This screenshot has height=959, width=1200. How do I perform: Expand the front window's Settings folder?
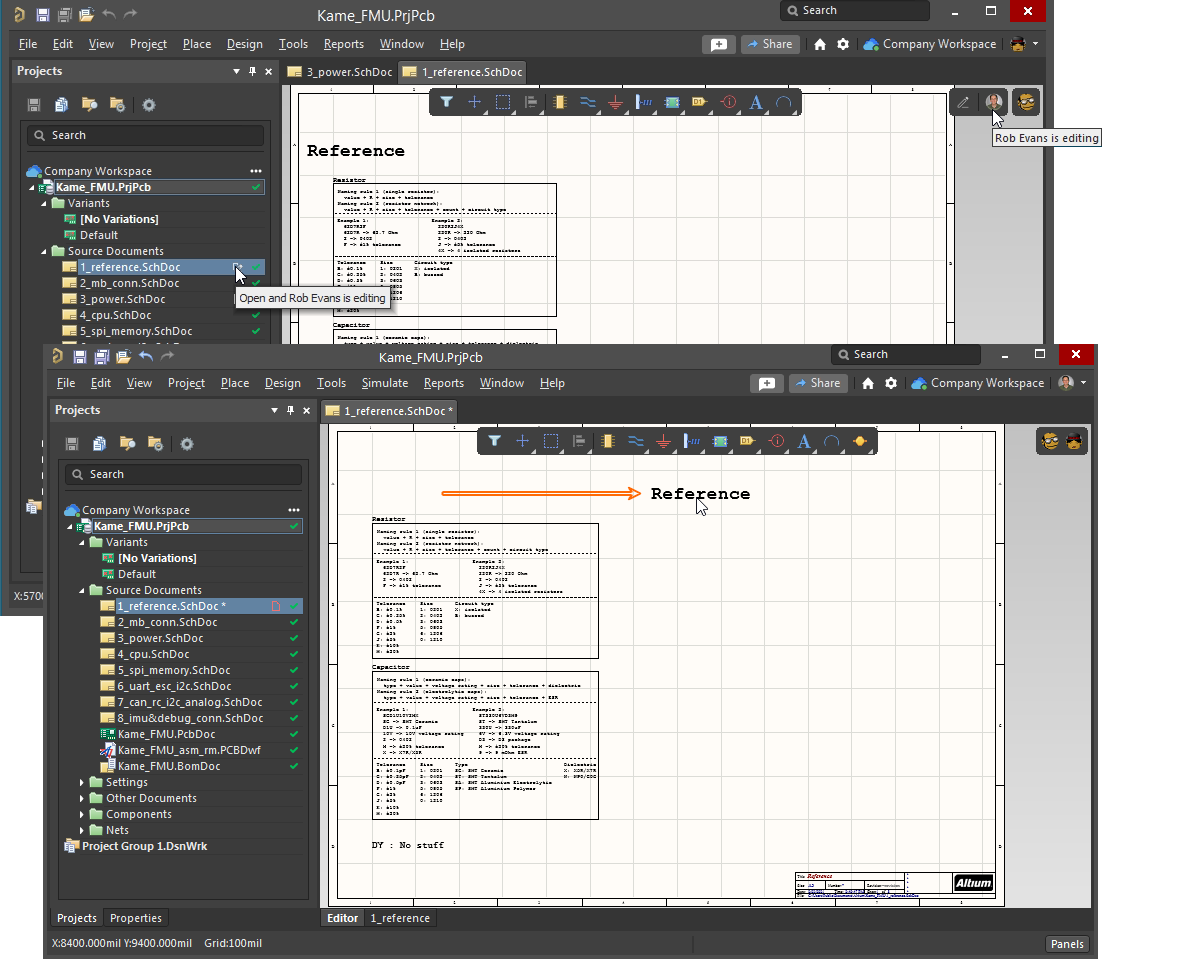point(83,782)
